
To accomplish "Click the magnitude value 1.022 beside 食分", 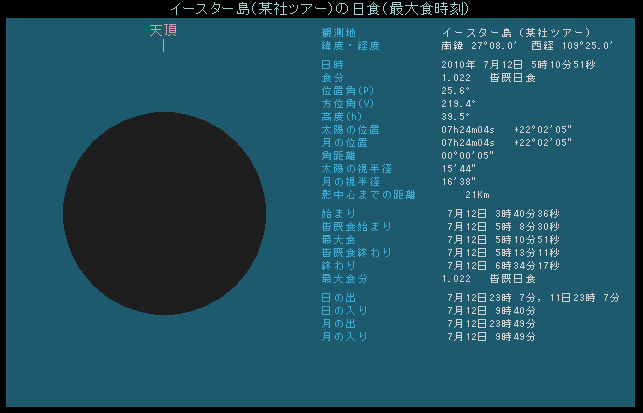I will [456, 78].
